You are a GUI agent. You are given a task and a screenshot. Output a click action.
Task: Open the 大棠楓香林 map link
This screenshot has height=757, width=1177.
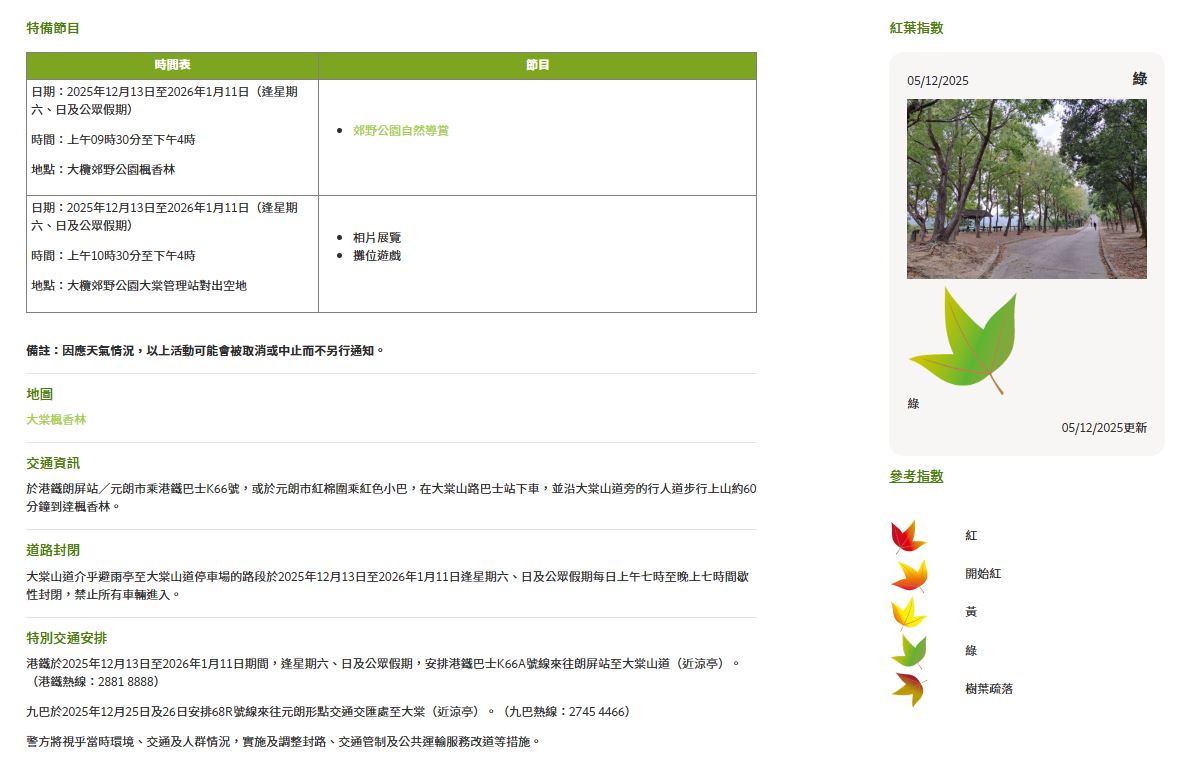pos(56,420)
